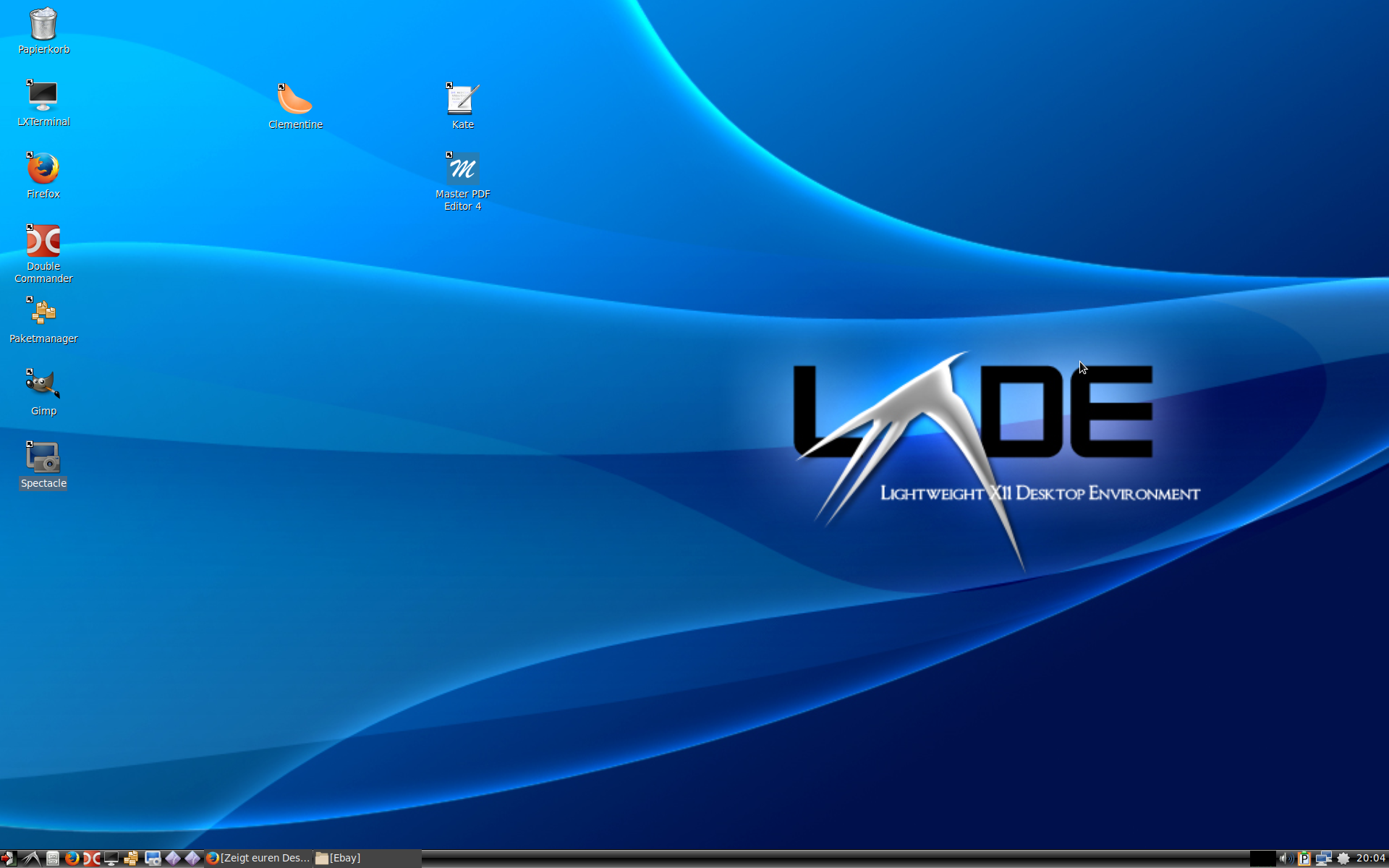Open Kate text editor icon
This screenshot has width=1389, height=868.
tap(463, 100)
